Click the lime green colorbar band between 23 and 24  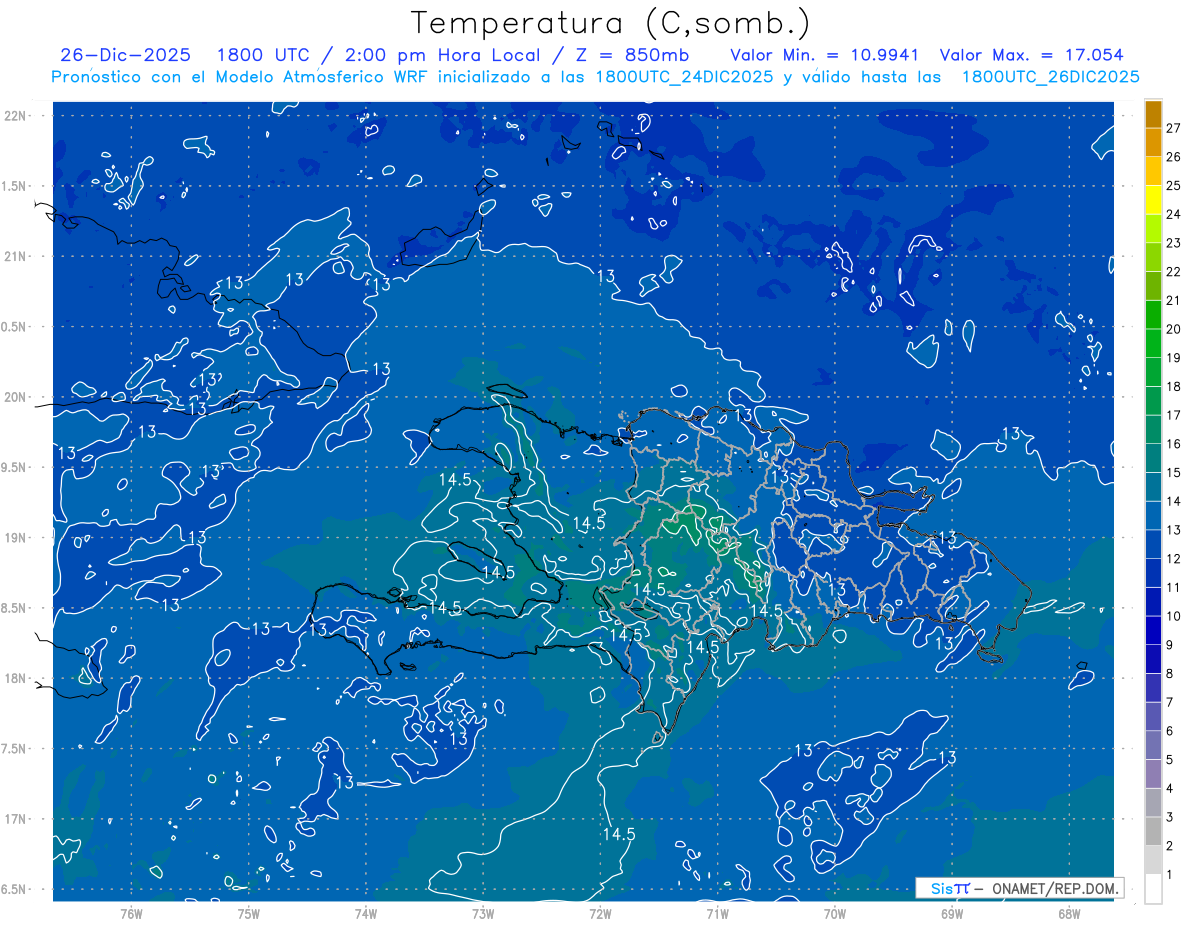click(1153, 228)
